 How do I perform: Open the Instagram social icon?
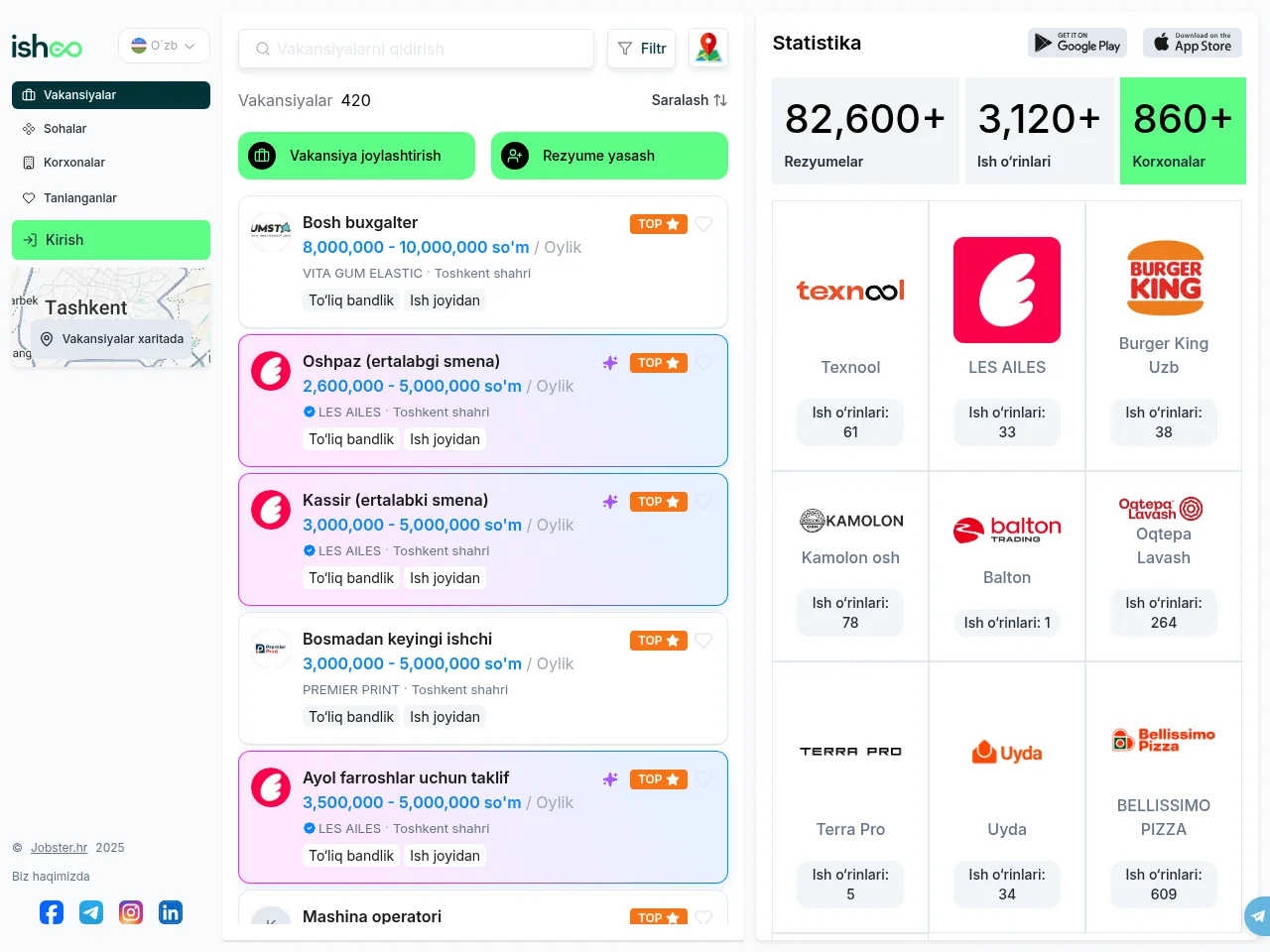131,912
